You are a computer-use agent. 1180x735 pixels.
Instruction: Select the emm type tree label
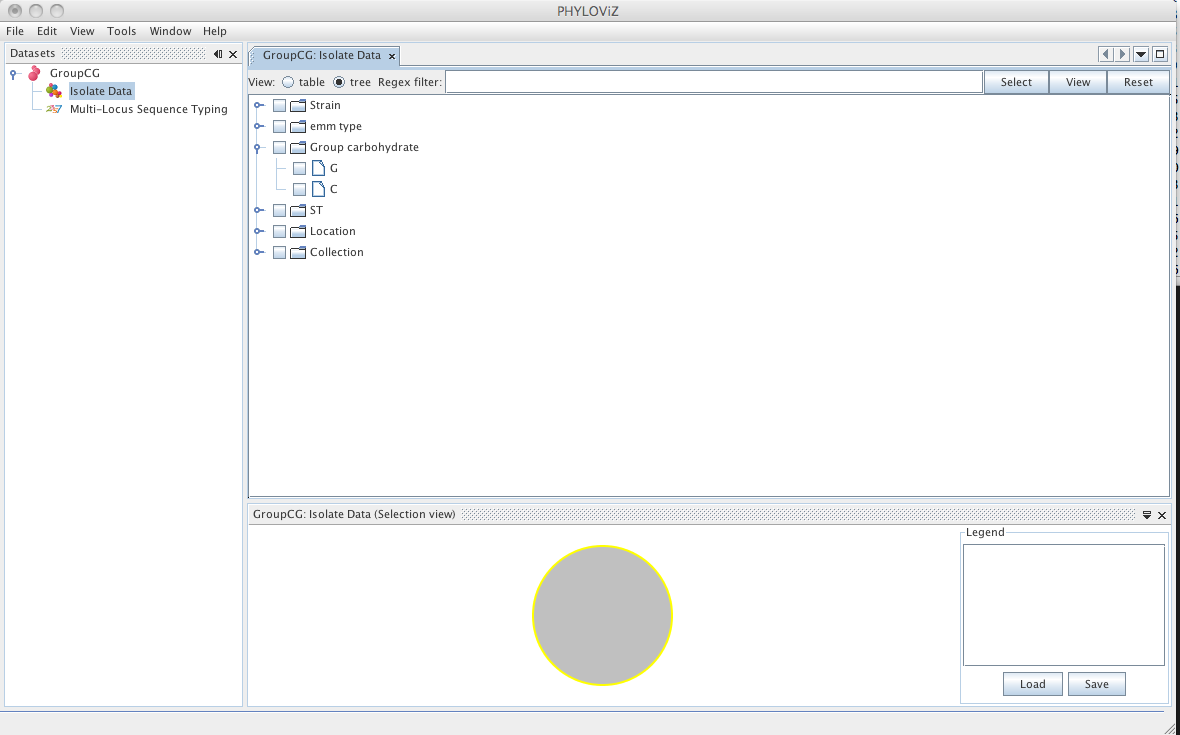pos(336,126)
